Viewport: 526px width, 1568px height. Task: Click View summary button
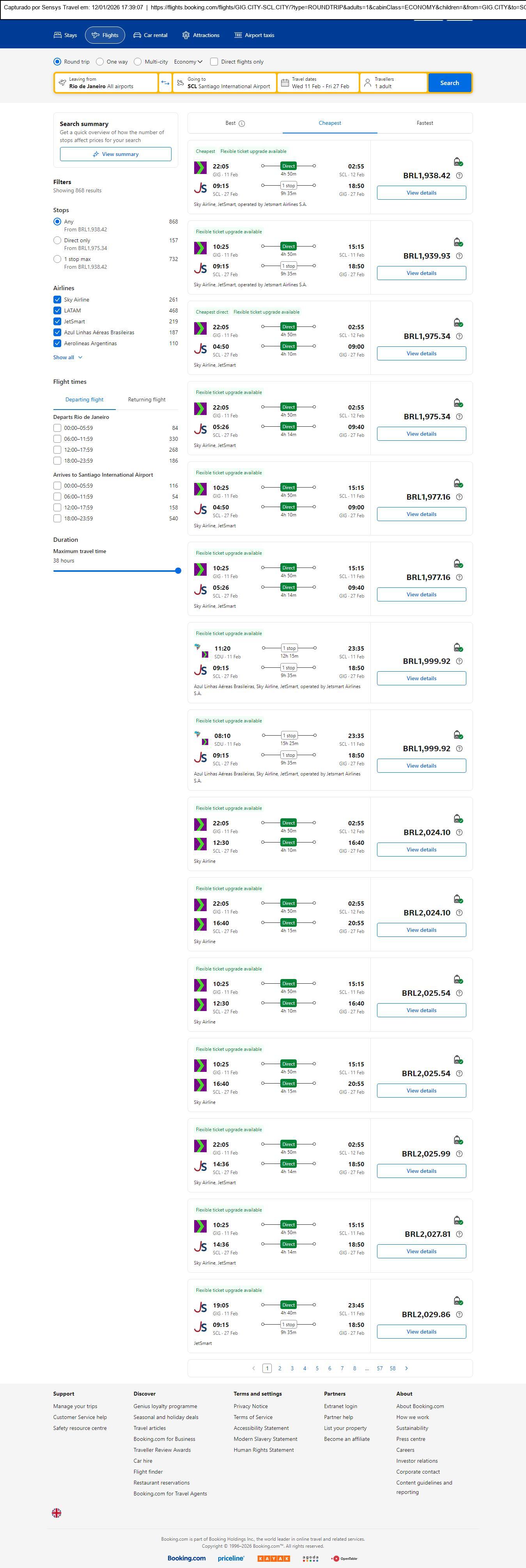pyautogui.click(x=116, y=154)
